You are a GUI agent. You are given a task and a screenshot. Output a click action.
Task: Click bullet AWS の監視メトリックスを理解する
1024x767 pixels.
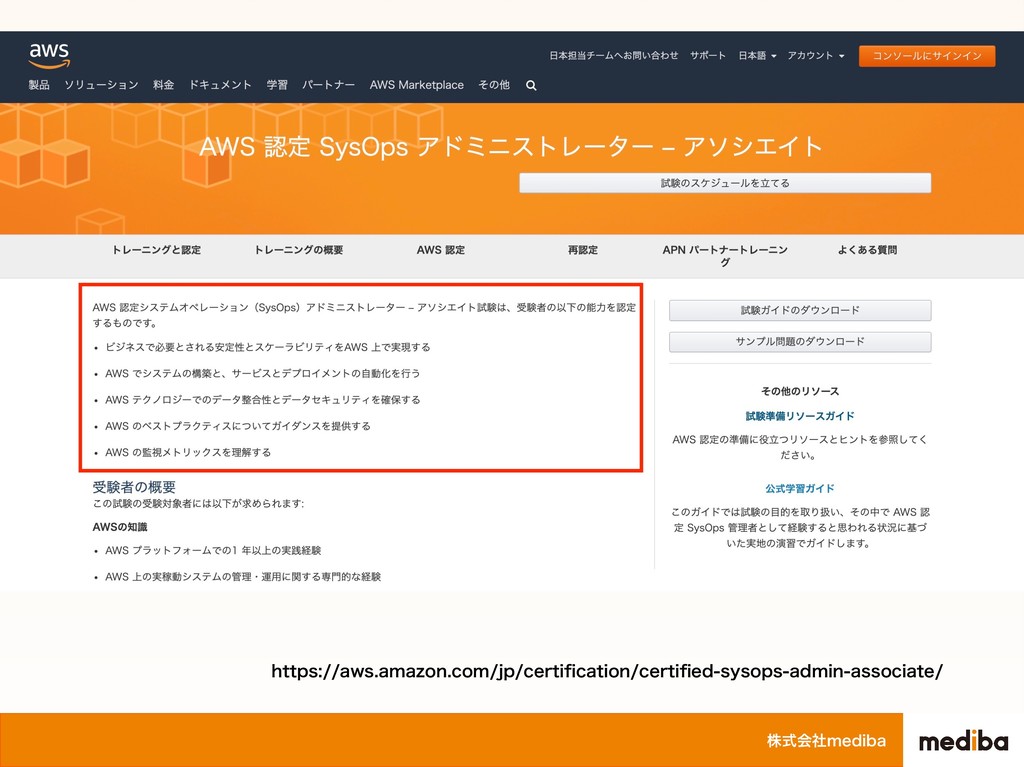click(x=188, y=452)
